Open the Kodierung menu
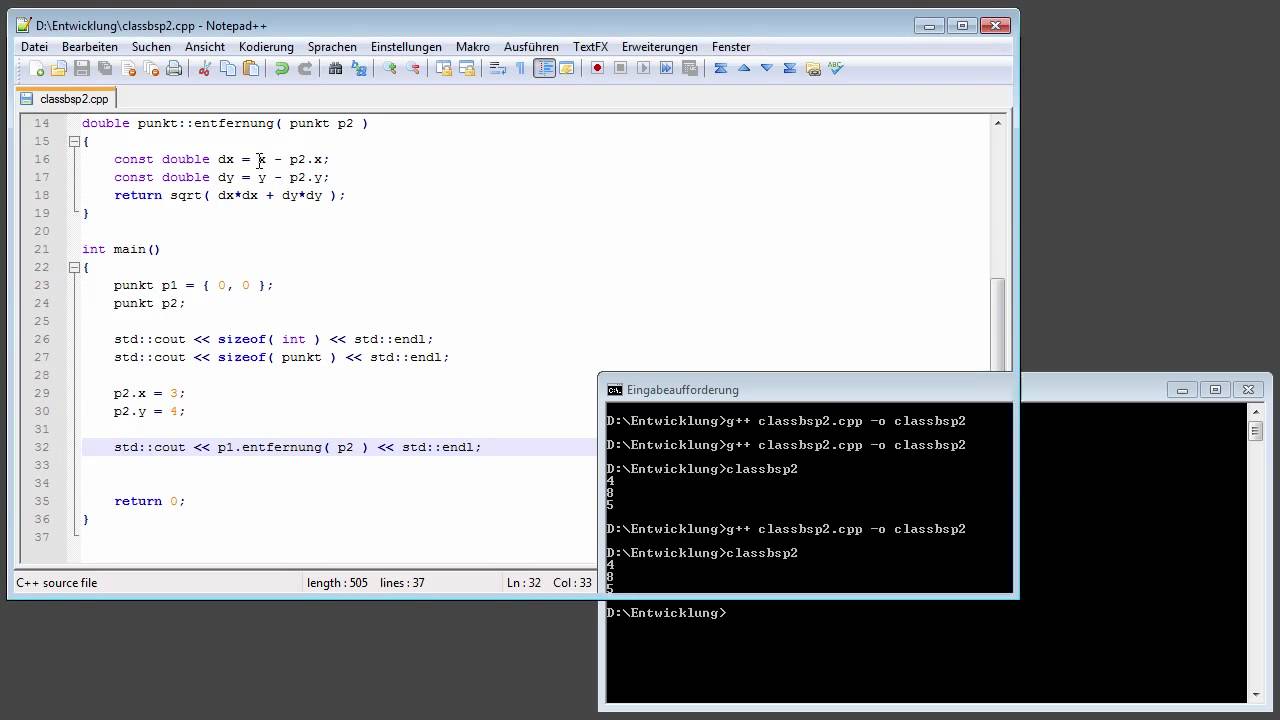This screenshot has width=1280, height=720. (x=266, y=47)
